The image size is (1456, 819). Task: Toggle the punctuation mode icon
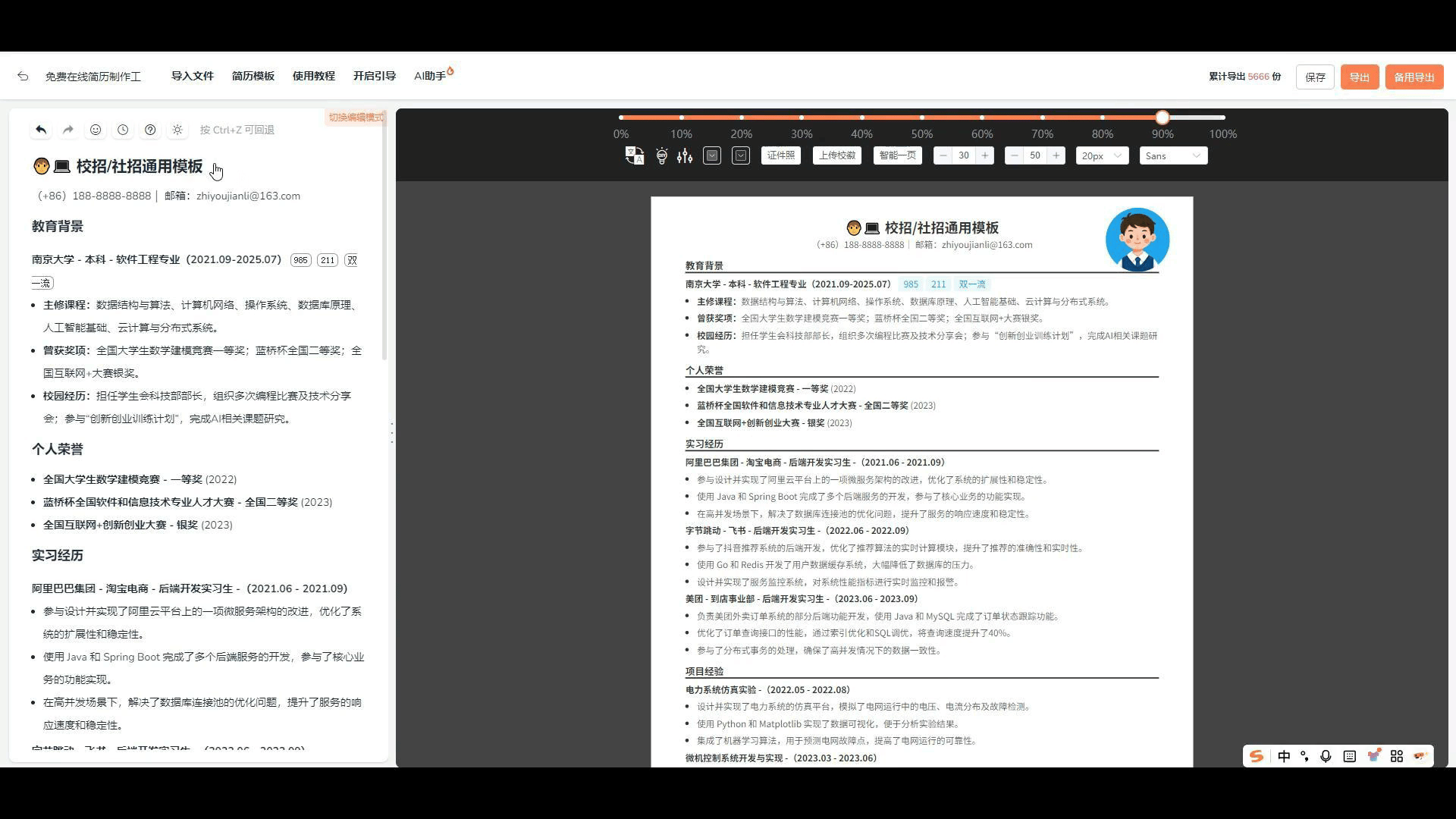coord(1304,757)
